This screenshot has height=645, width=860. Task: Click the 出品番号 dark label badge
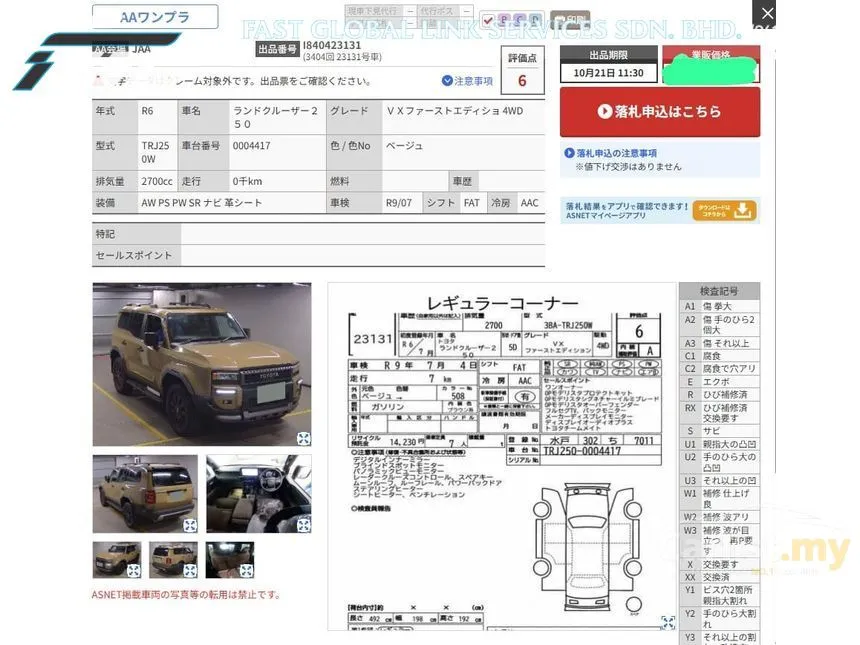278,49
